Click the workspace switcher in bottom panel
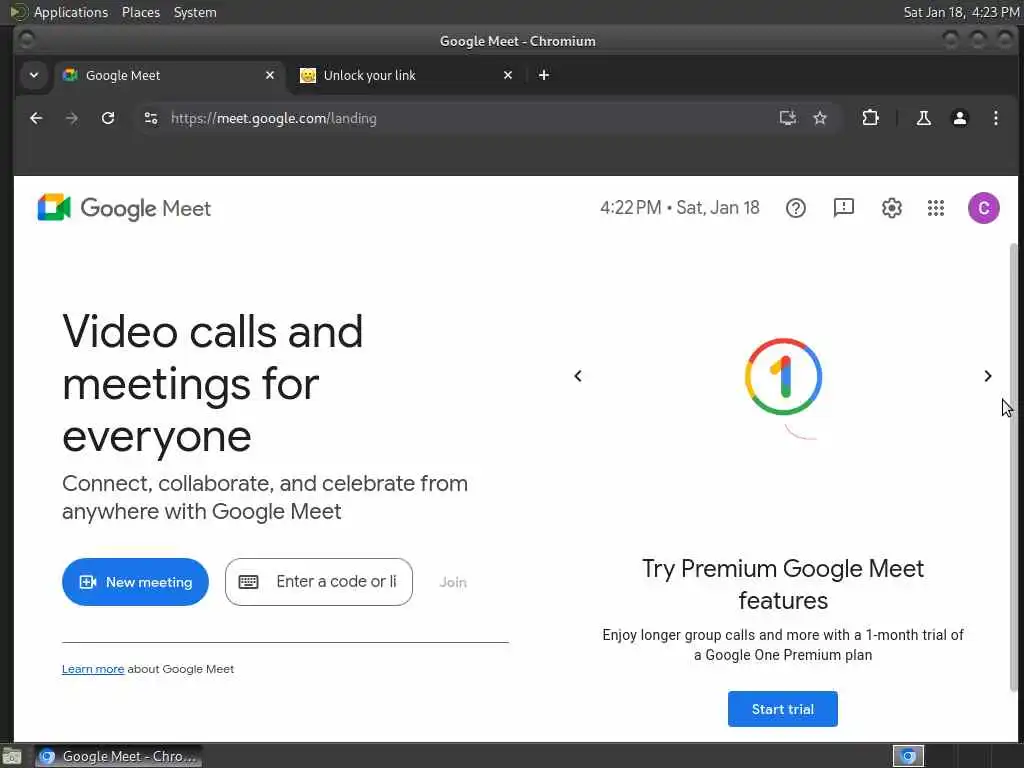This screenshot has height=768, width=1024. pyautogui.click(x=908, y=756)
